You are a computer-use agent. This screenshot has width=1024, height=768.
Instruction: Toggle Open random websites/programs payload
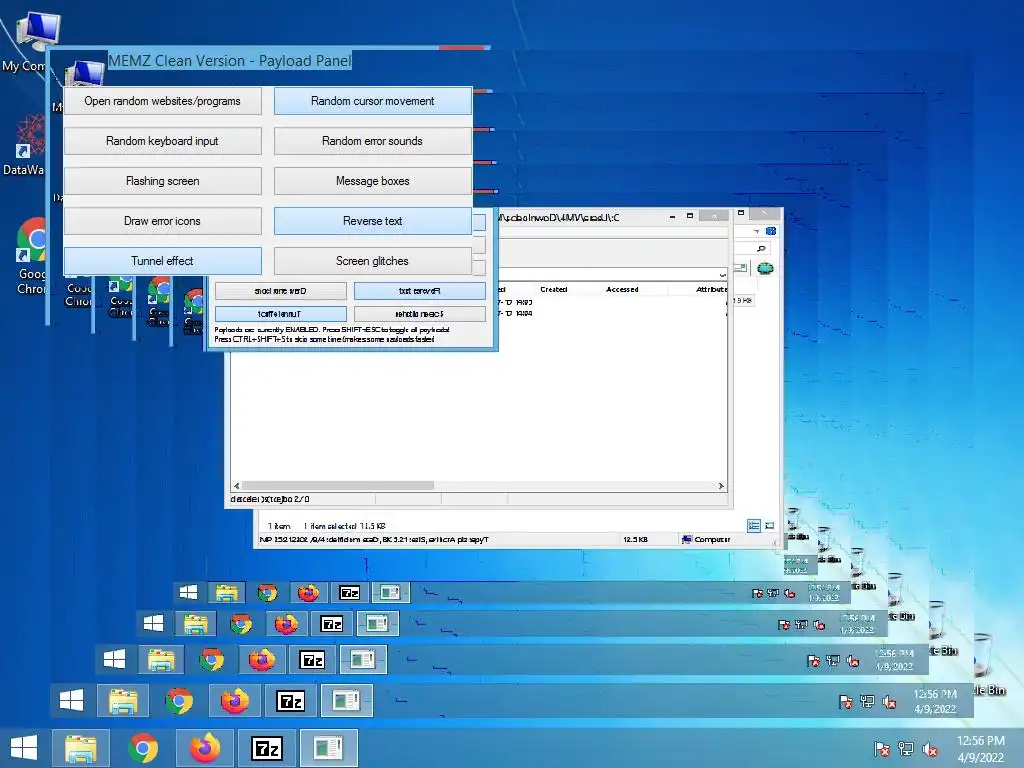point(163,101)
